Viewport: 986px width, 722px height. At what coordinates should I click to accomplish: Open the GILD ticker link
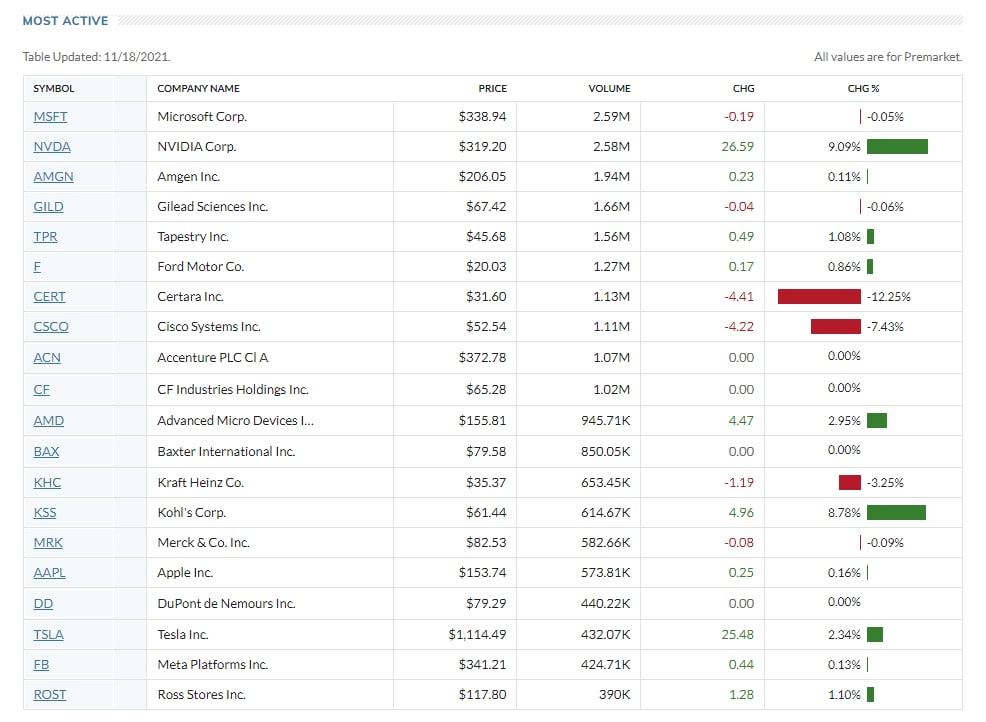click(x=48, y=207)
